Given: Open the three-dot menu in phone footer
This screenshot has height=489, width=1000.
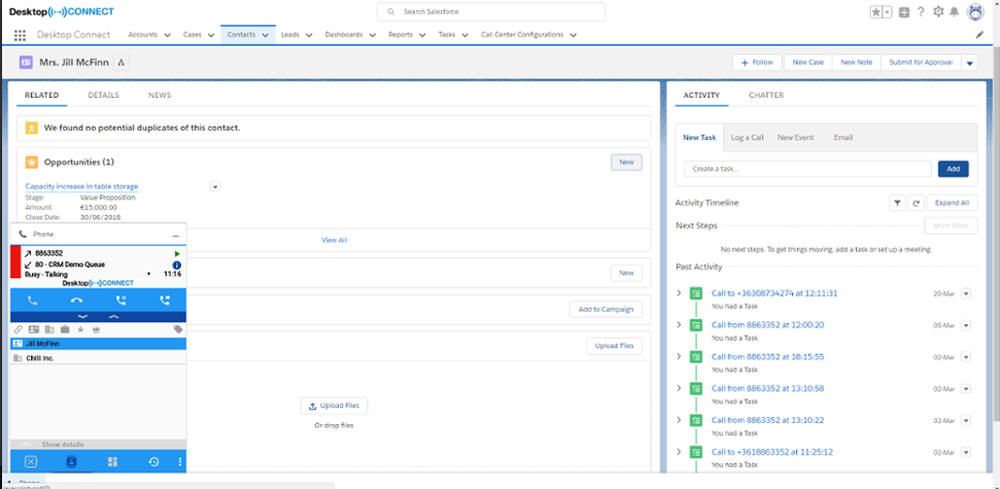Looking at the screenshot, I should [180, 462].
